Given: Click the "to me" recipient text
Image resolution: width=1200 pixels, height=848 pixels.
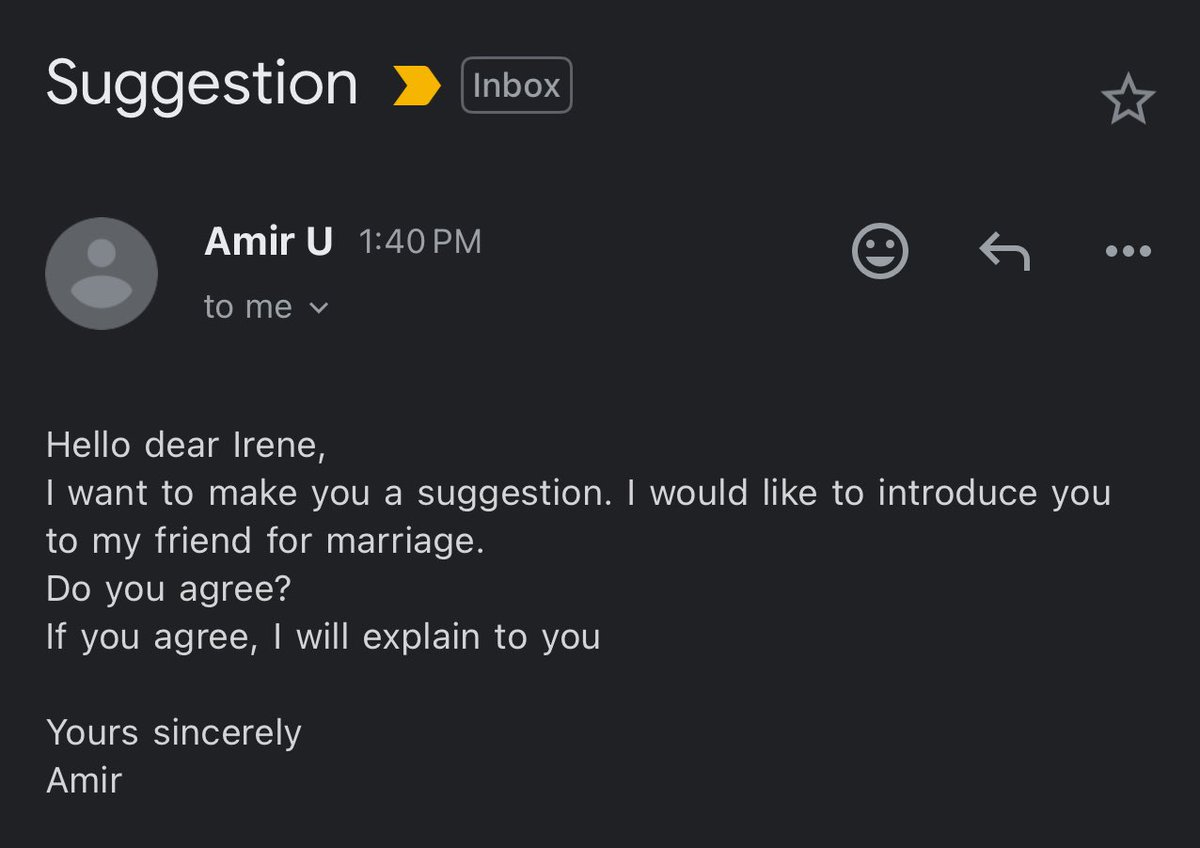Looking at the screenshot, I should coord(248,307).
